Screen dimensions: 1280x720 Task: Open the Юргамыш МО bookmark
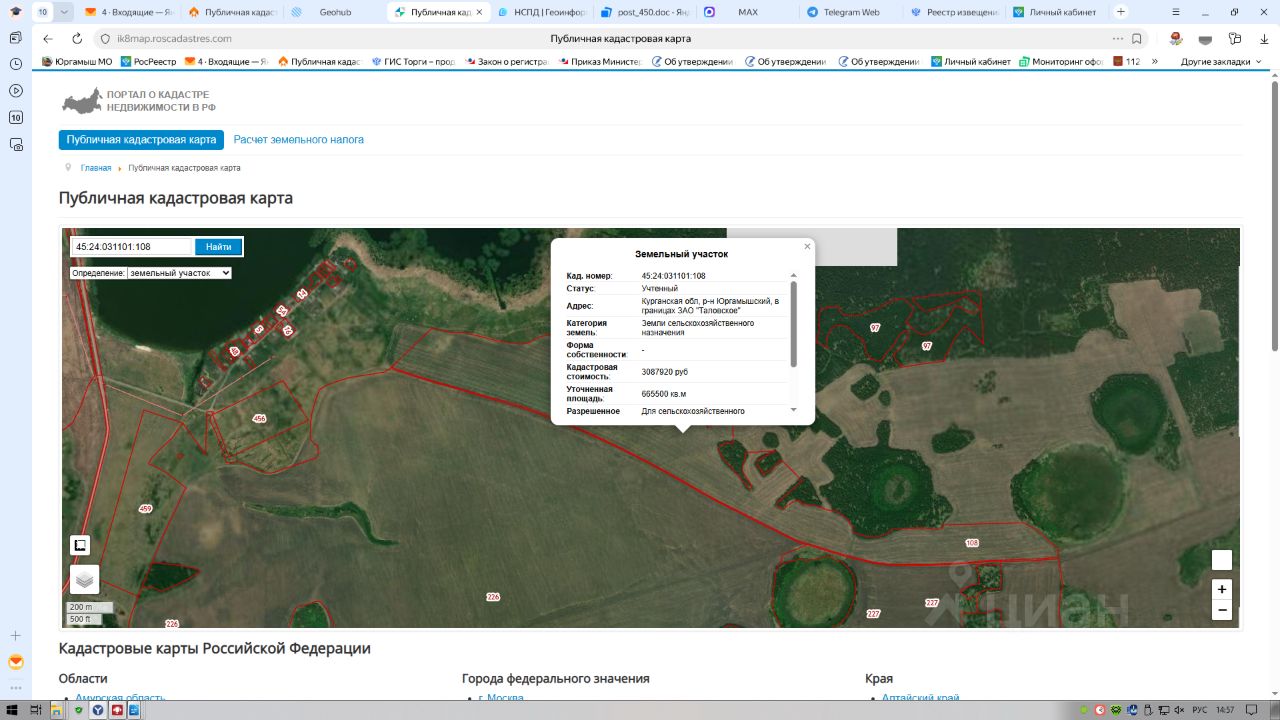77,61
